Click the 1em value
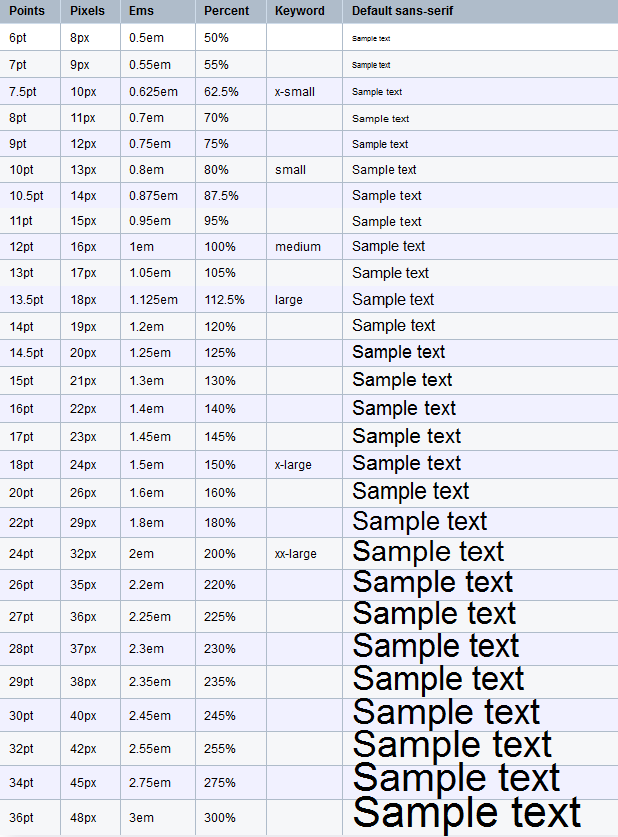The height and width of the screenshot is (837, 618). coord(141,247)
